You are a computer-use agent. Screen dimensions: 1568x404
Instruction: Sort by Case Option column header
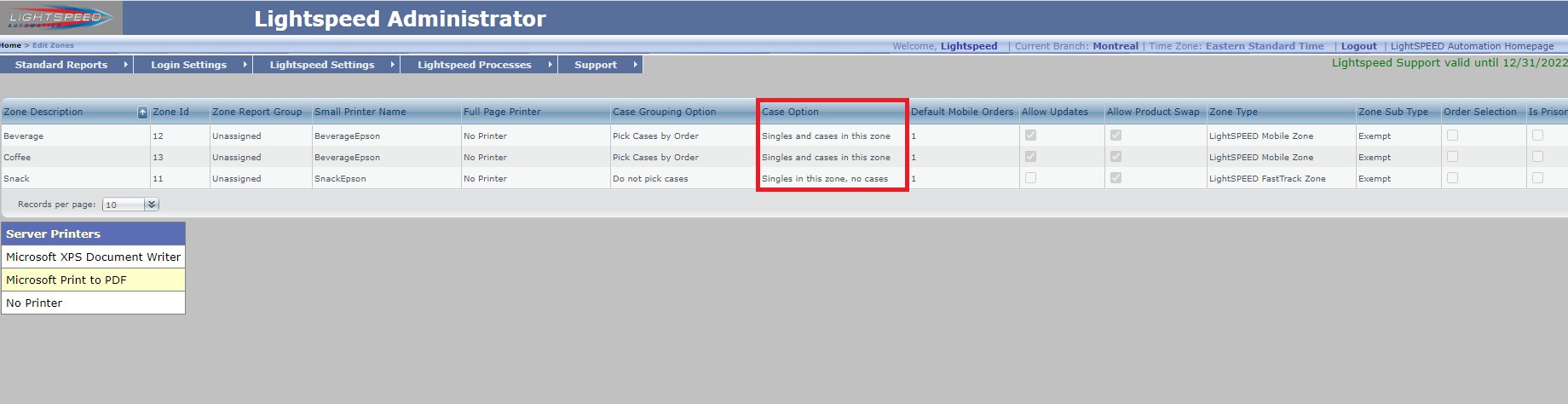(790, 112)
